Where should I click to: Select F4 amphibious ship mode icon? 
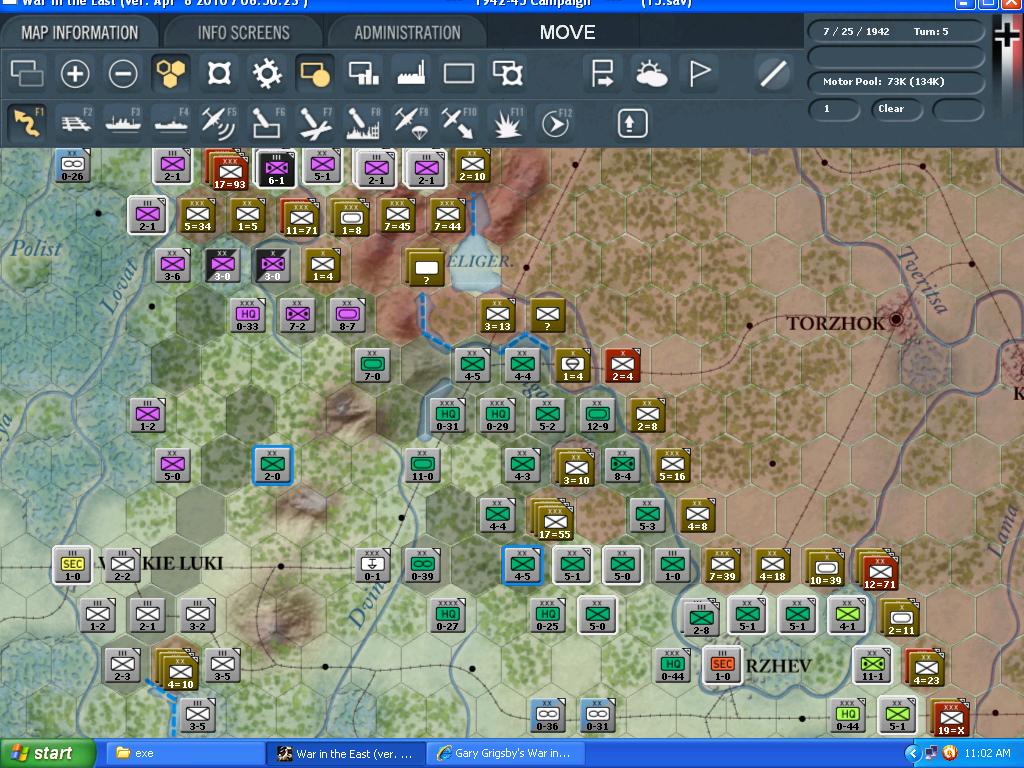[x=171, y=123]
